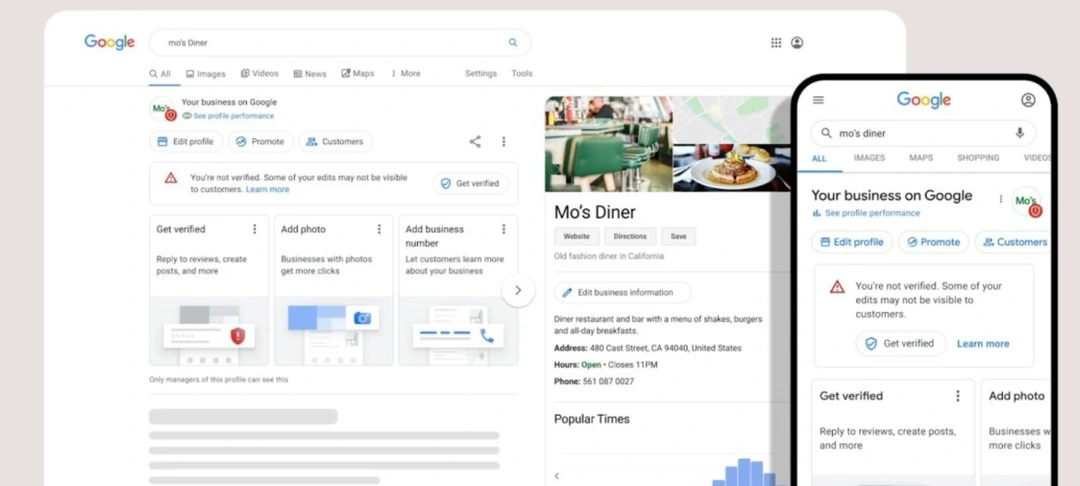Click the desktop Edit profile button
Viewport: 1080px width, 486px height.
coord(186,142)
